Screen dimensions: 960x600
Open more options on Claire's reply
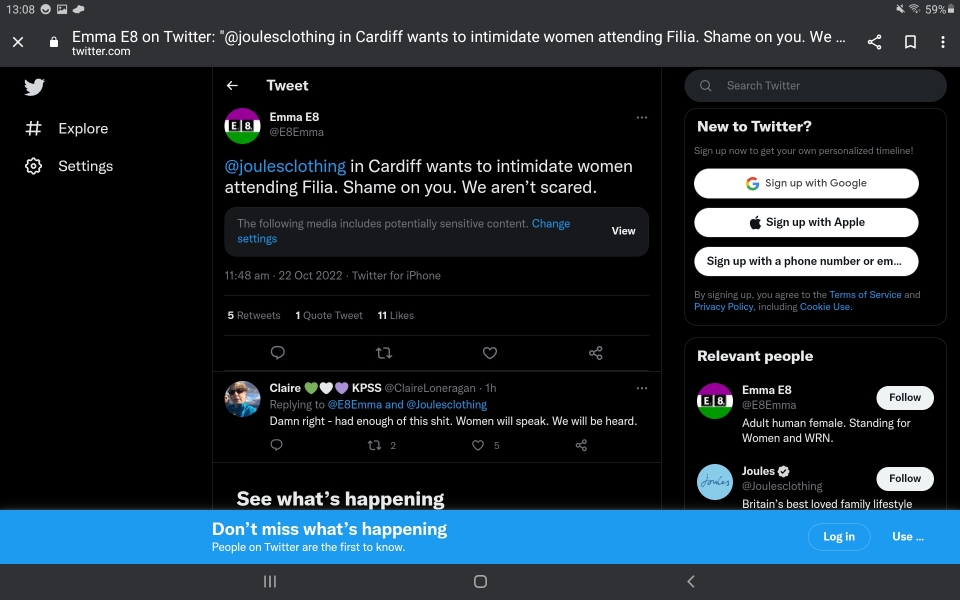(x=642, y=388)
